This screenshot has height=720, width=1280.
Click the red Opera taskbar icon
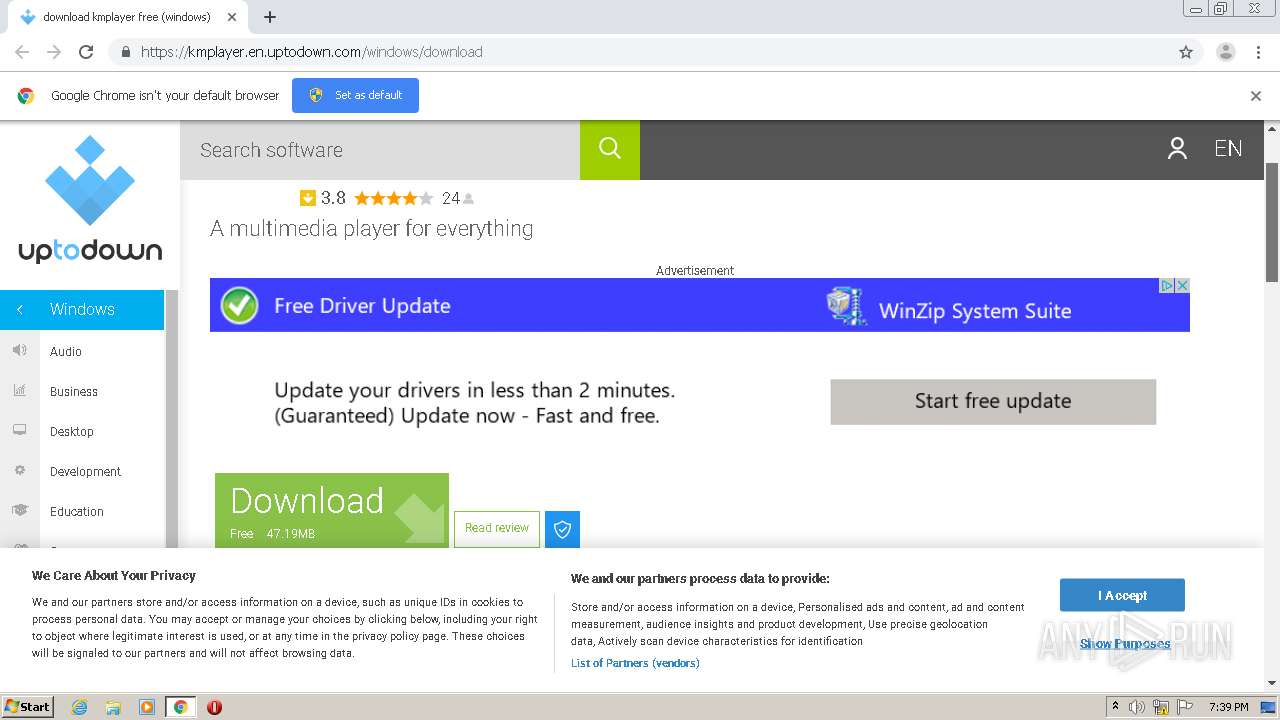click(214, 707)
